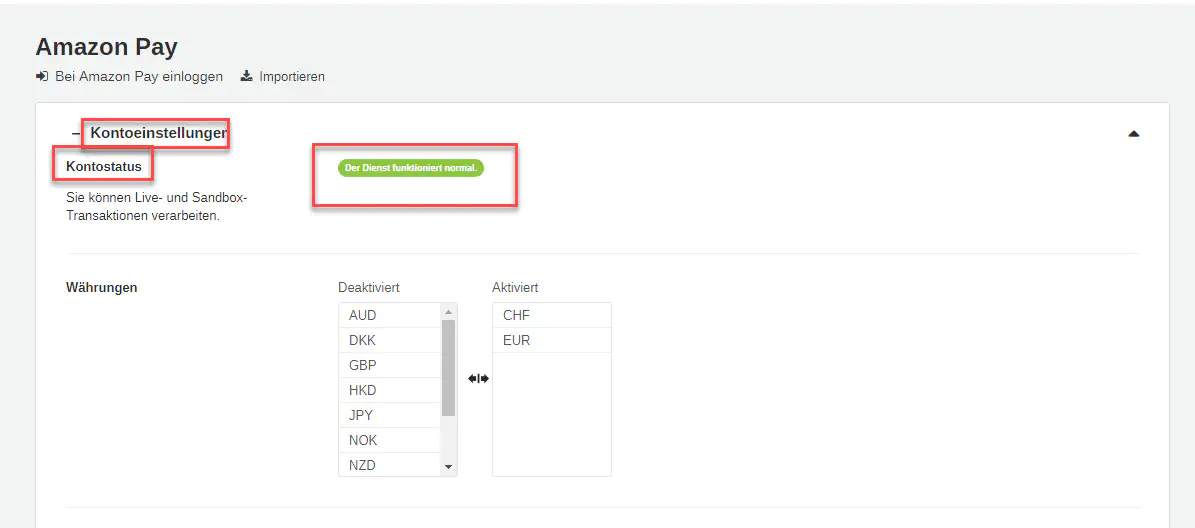Select NOK currency entry
Image resolution: width=1195 pixels, height=528 pixels.
click(x=389, y=440)
